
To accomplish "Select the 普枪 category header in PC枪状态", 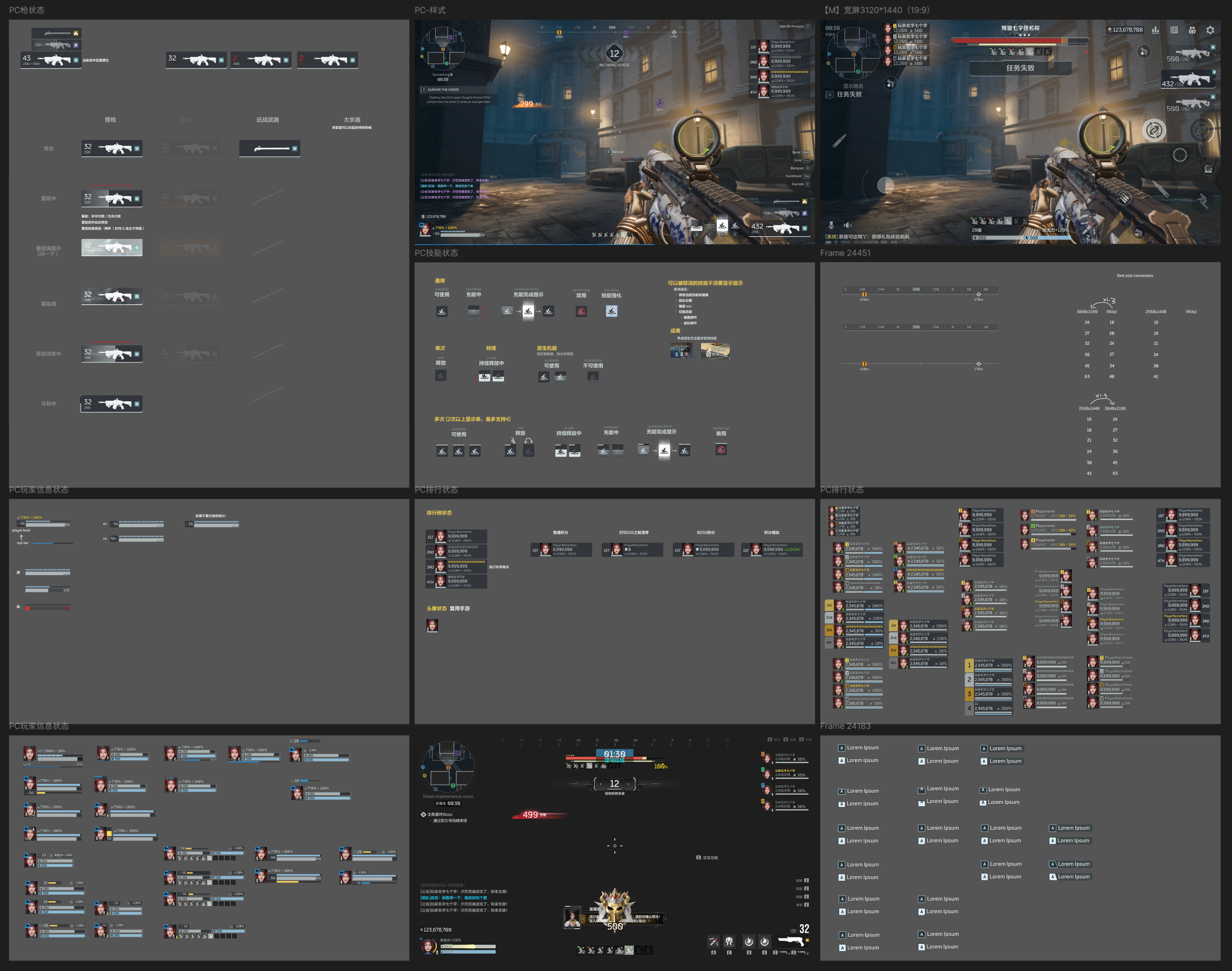I will [111, 119].
